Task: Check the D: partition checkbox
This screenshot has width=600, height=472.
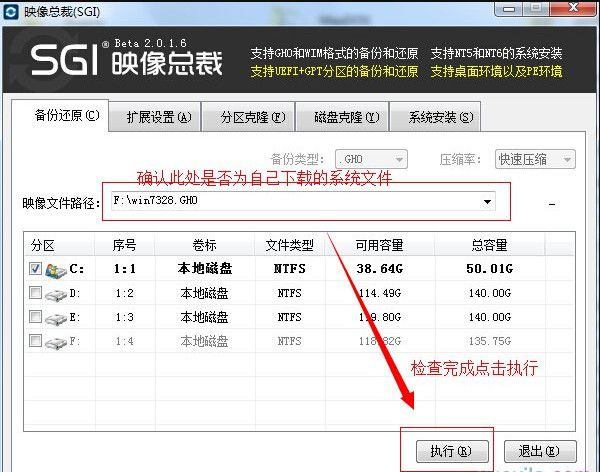Action: pyautogui.click(x=35, y=293)
